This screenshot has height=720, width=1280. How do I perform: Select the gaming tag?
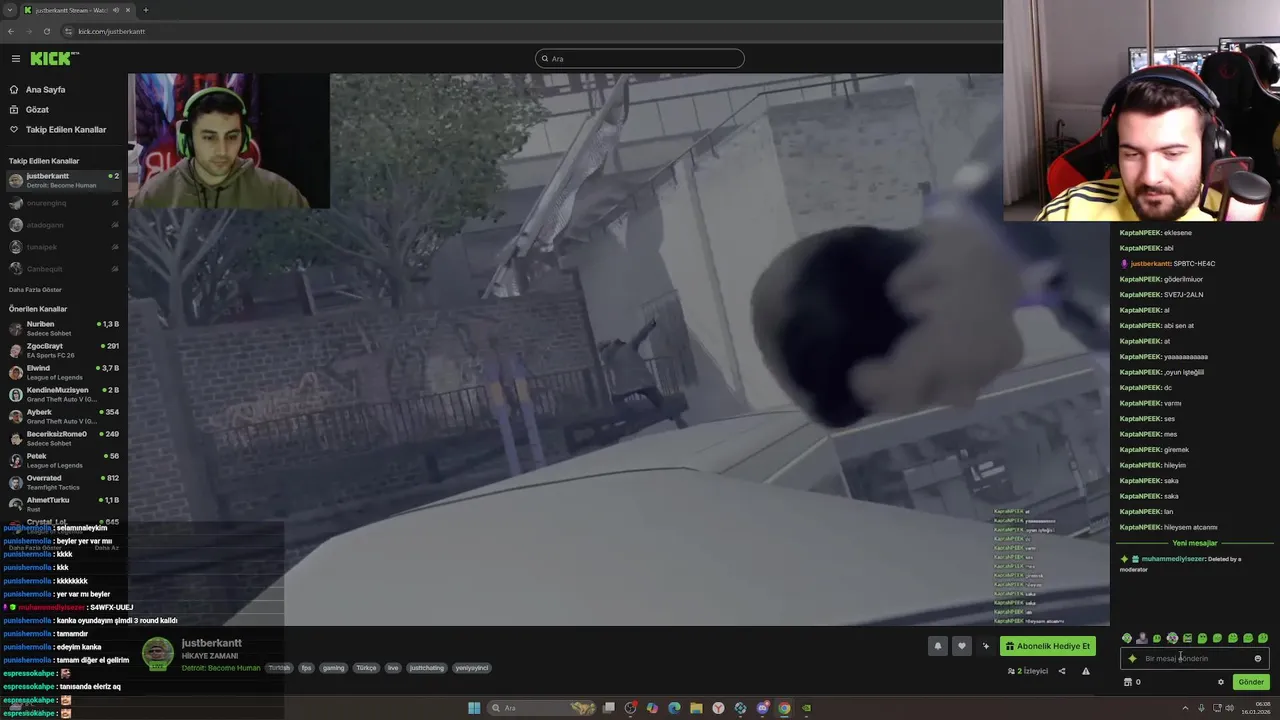pos(333,668)
